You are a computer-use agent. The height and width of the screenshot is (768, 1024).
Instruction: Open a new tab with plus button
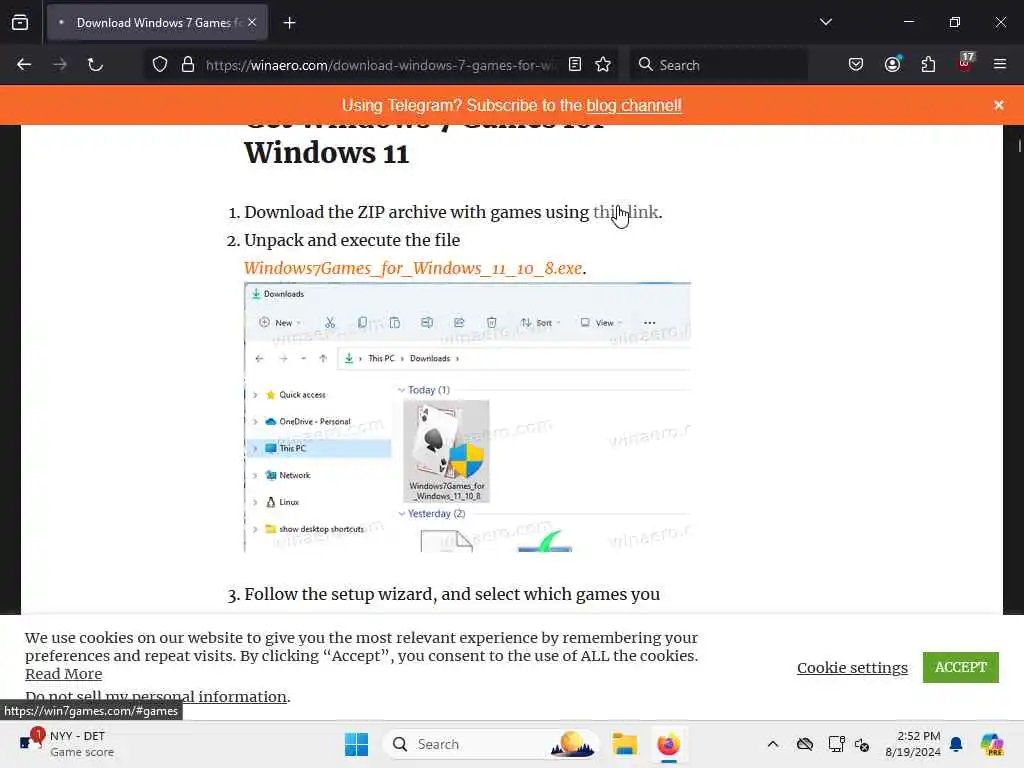[289, 23]
